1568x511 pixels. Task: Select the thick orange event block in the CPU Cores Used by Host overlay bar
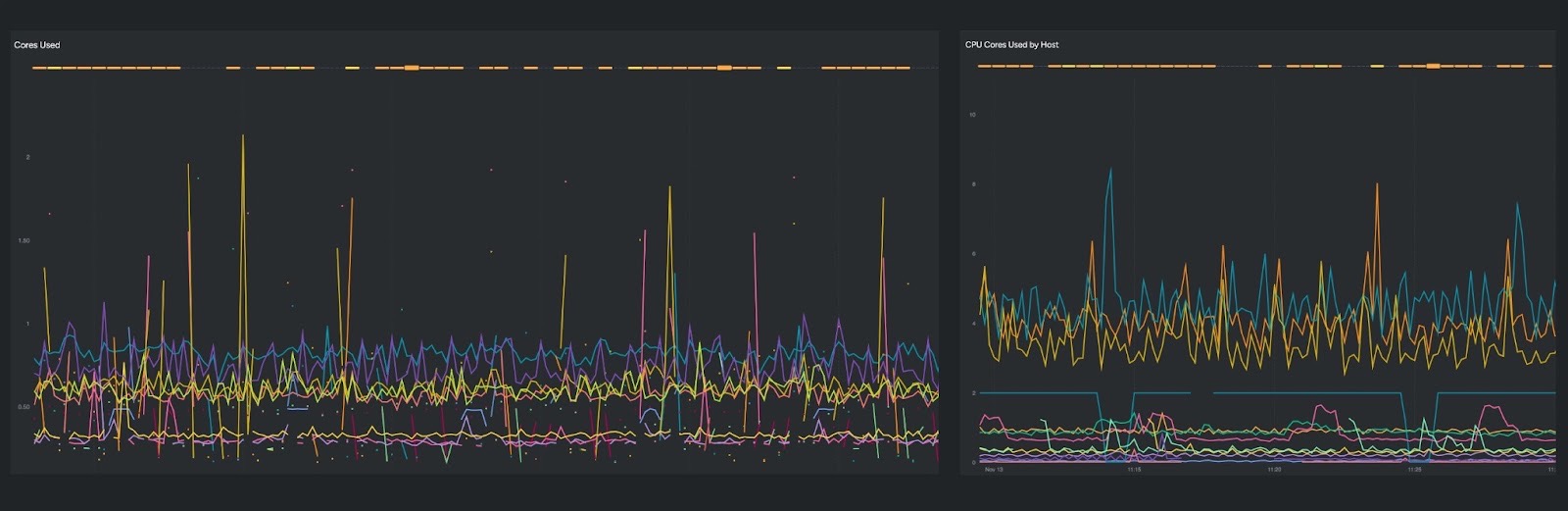[x=1433, y=66]
